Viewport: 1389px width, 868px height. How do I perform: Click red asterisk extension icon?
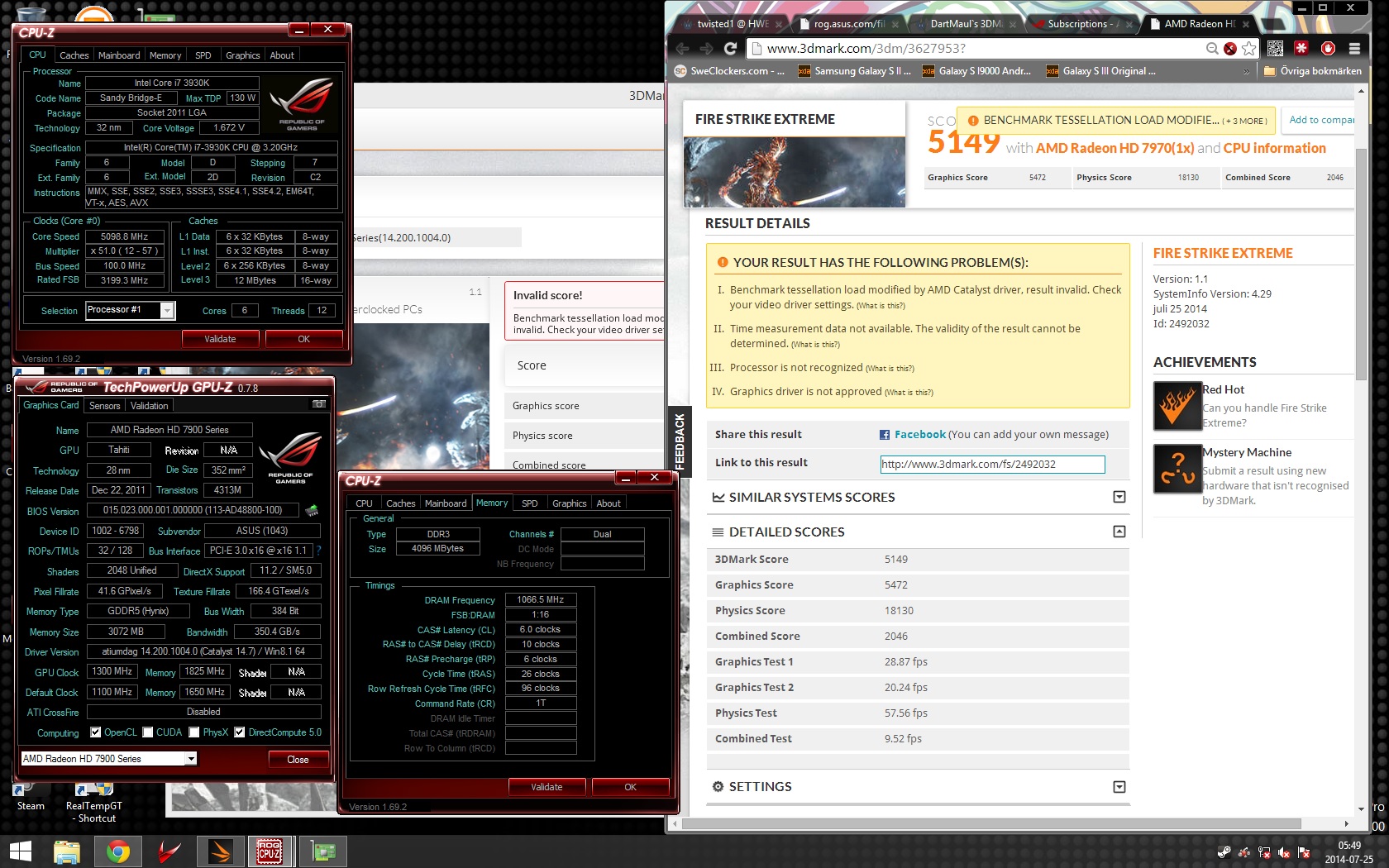1301,48
